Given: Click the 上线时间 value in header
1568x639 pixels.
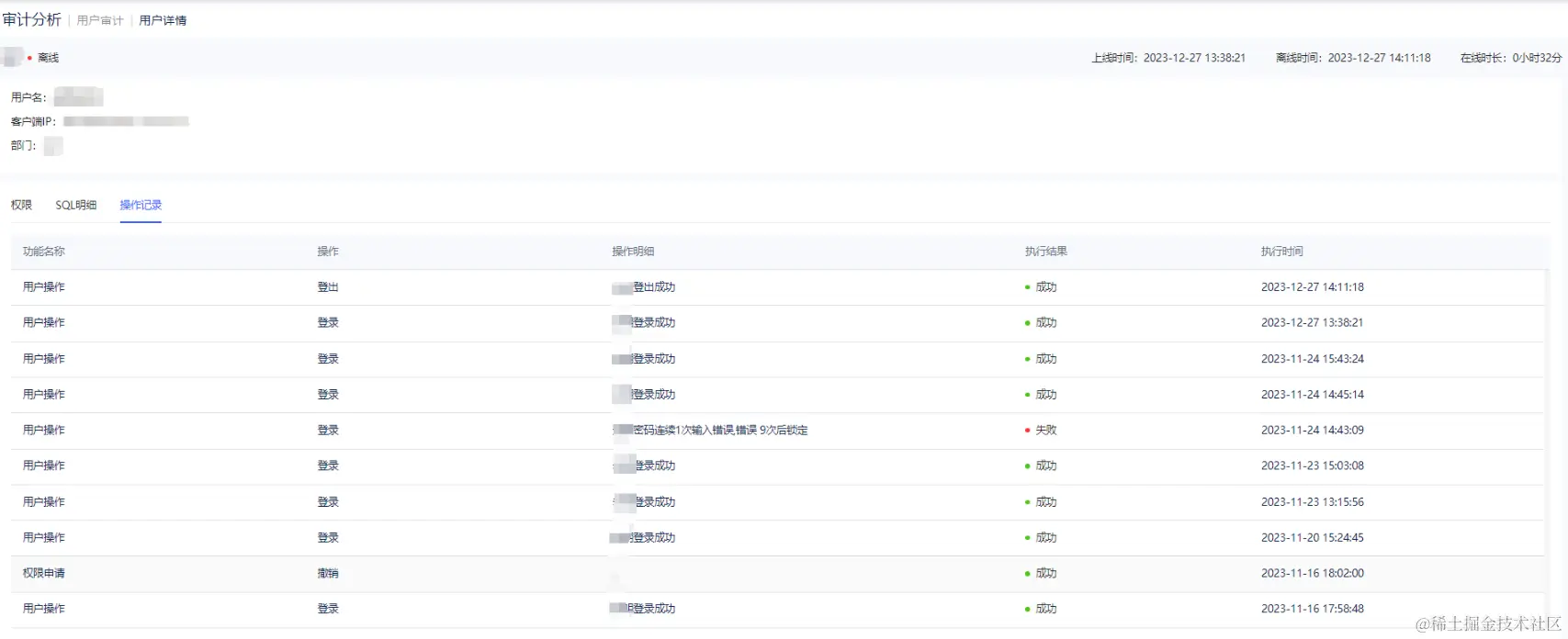Looking at the screenshot, I should pos(1194,58).
